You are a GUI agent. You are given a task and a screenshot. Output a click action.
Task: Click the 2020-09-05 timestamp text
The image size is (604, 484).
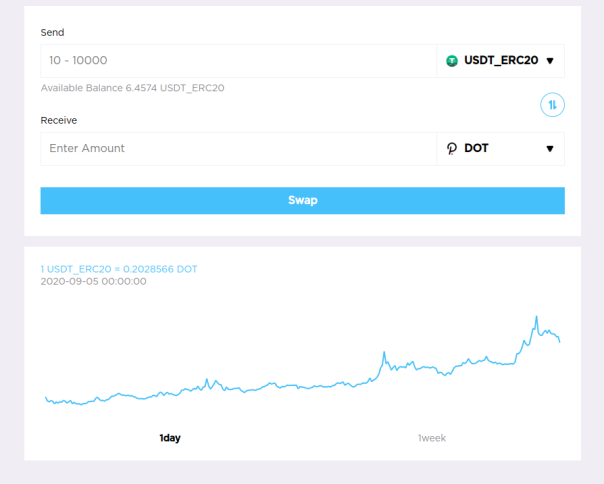point(93,281)
